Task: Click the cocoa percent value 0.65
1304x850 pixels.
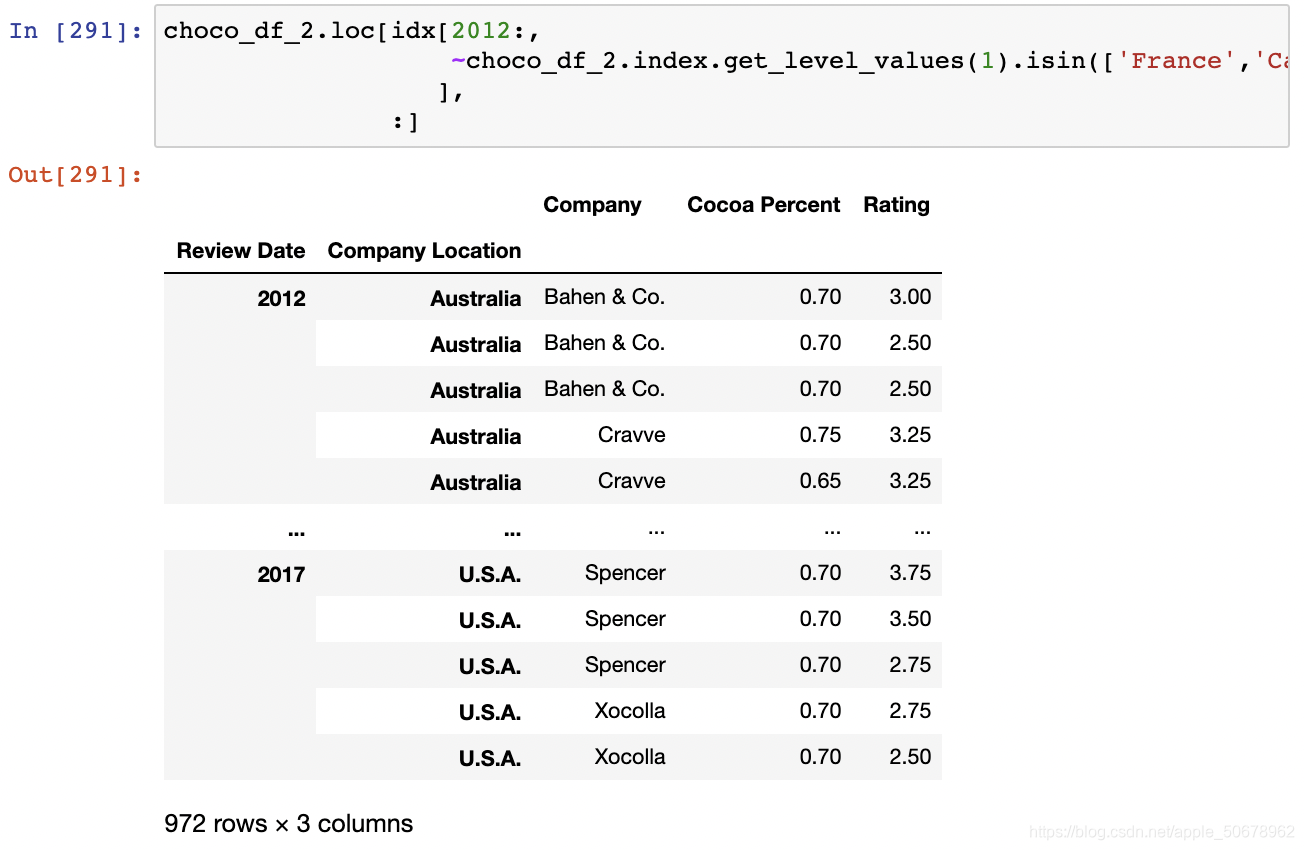Action: coord(820,481)
